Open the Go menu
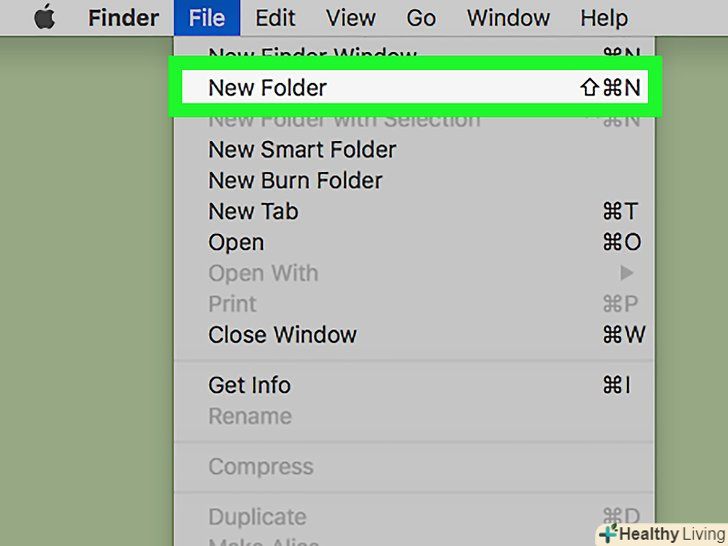This screenshot has height=546, width=728. 421,18
